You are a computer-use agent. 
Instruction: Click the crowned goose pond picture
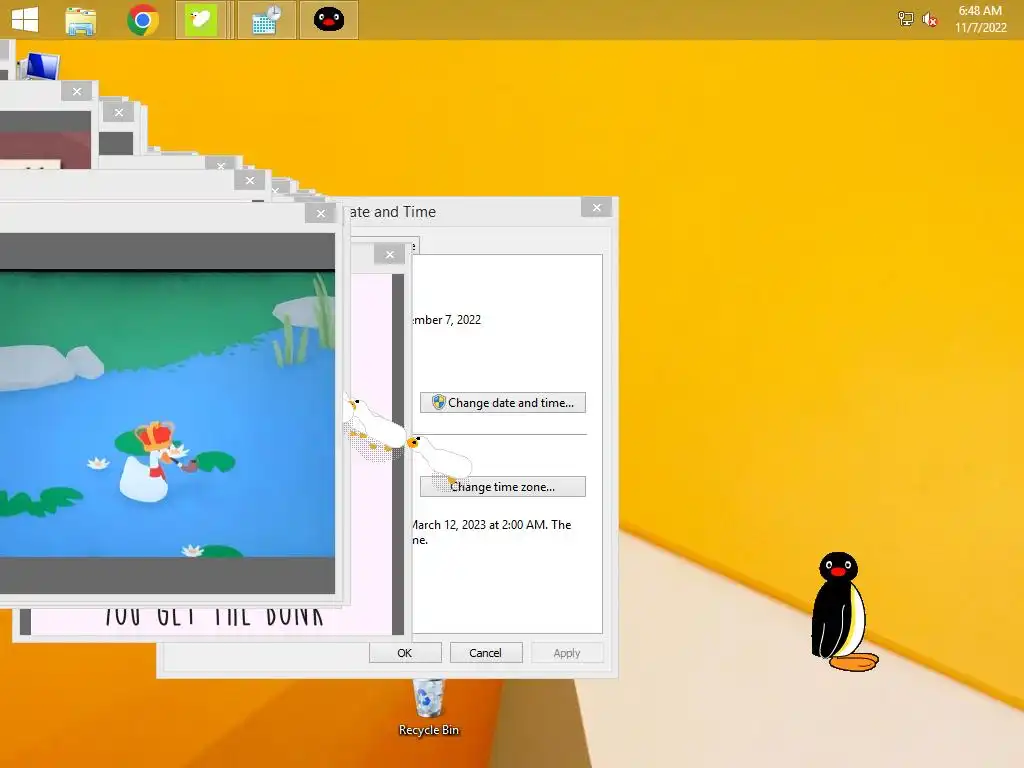pos(167,414)
